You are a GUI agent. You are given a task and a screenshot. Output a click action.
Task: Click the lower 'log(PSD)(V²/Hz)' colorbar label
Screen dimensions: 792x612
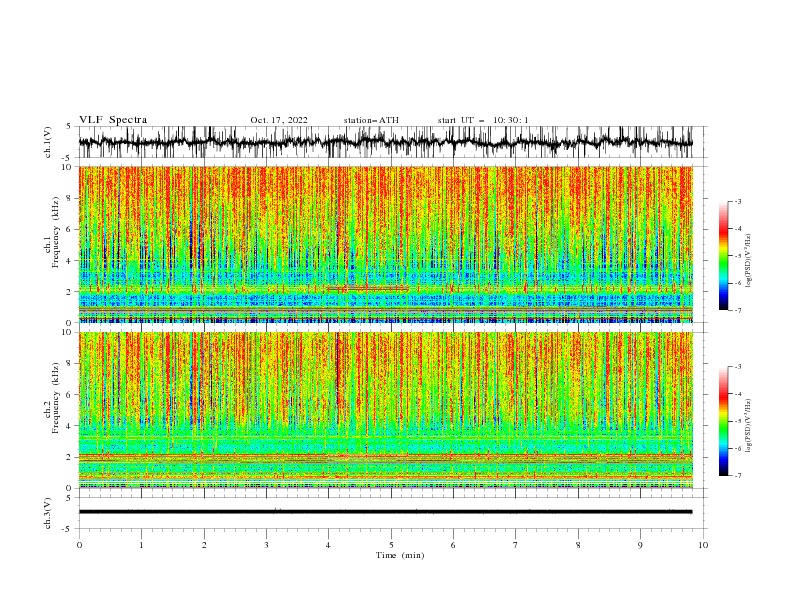point(748,426)
